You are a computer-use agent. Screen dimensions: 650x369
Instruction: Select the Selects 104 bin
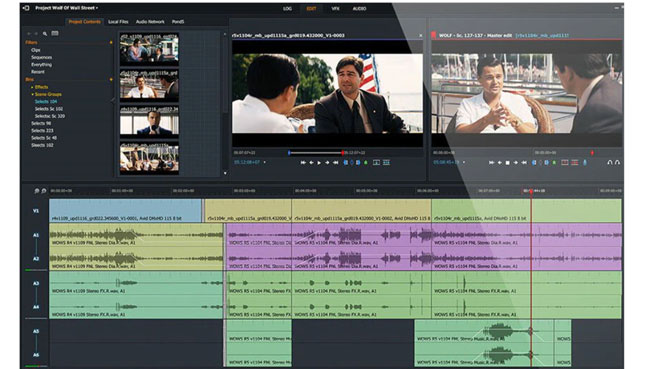(x=46, y=102)
